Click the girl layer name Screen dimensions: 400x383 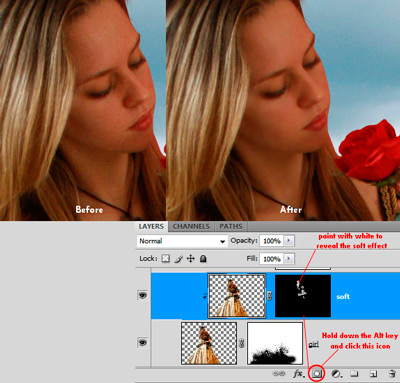point(313,344)
